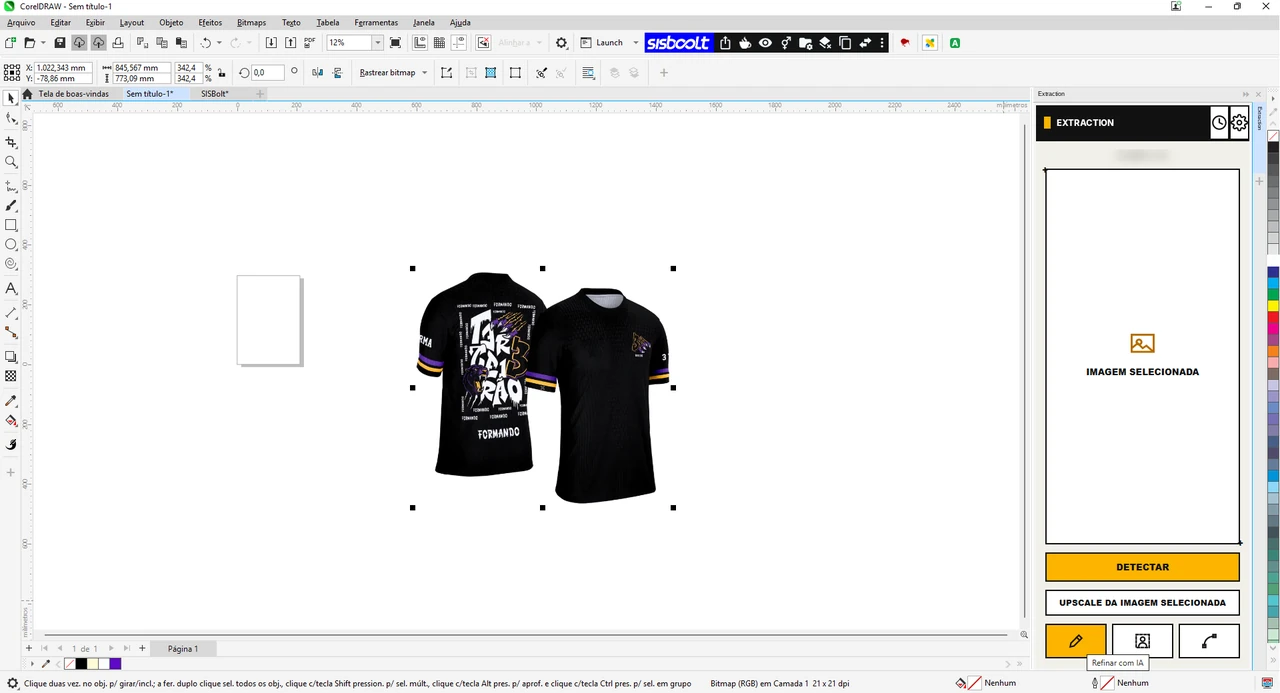
Task: Click the Refinar com IA pencil button
Action: coord(1076,641)
